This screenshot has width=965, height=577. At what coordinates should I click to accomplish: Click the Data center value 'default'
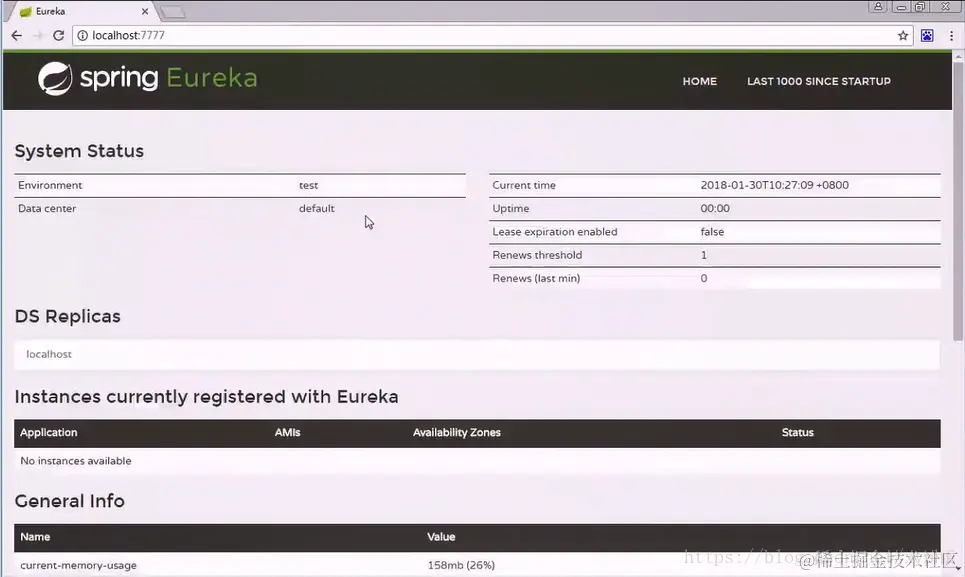pyautogui.click(x=316, y=209)
